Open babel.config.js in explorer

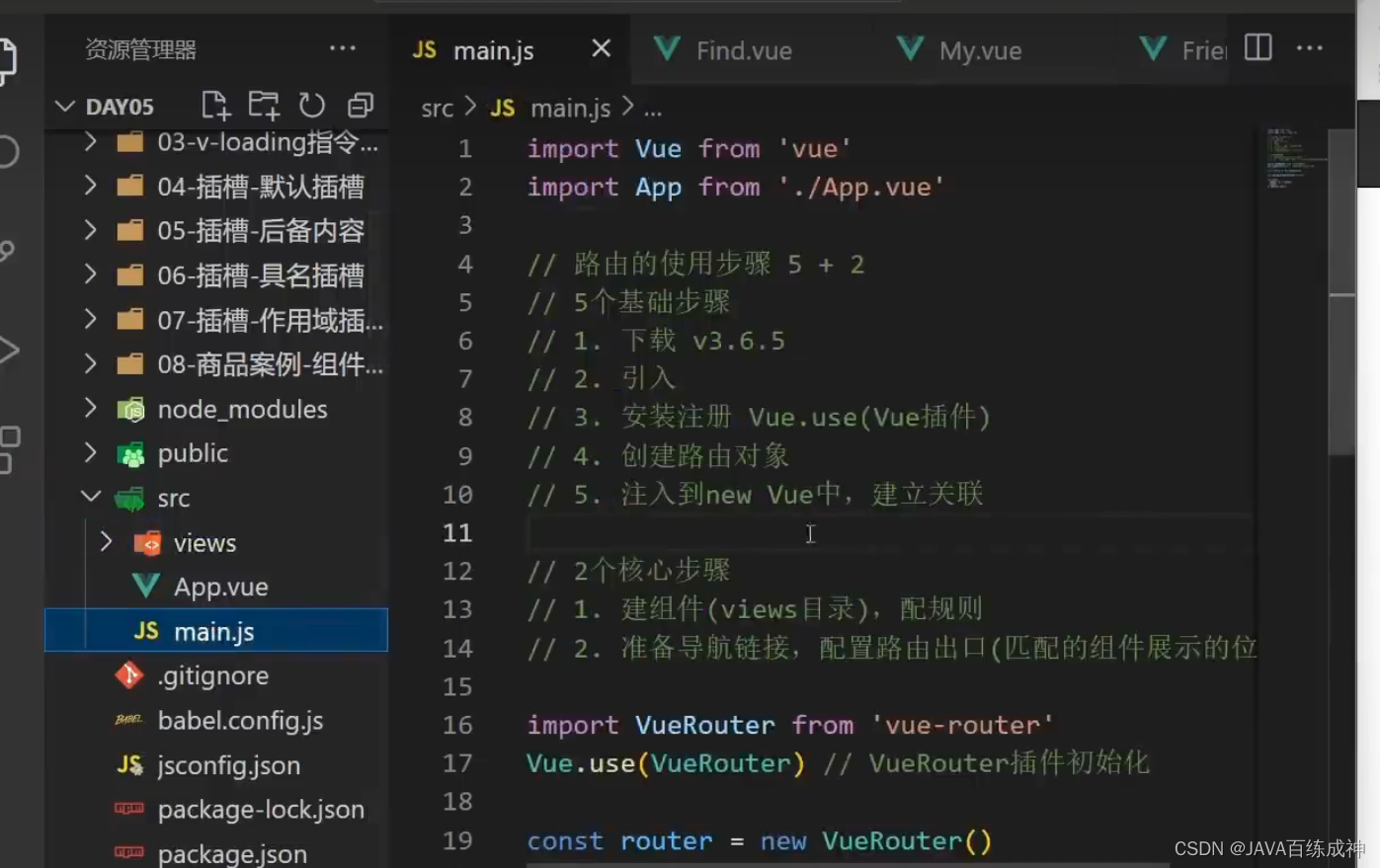[217, 720]
